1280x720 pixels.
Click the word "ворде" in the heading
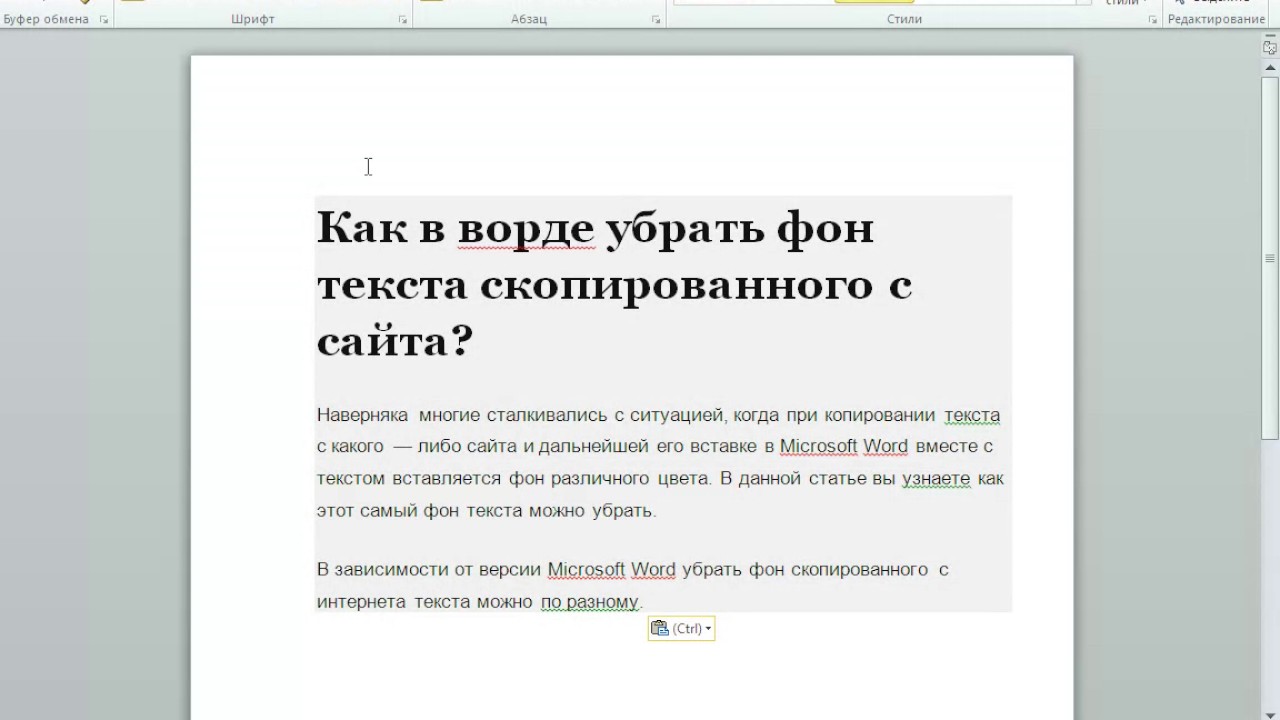coord(526,228)
